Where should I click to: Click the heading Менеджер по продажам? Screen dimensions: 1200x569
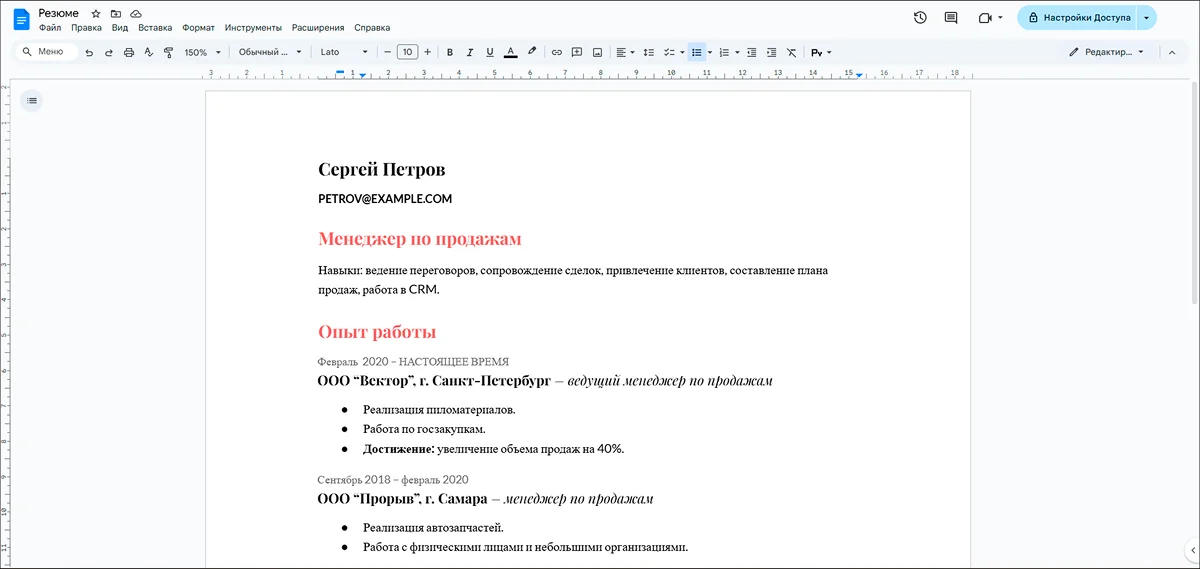pos(420,239)
